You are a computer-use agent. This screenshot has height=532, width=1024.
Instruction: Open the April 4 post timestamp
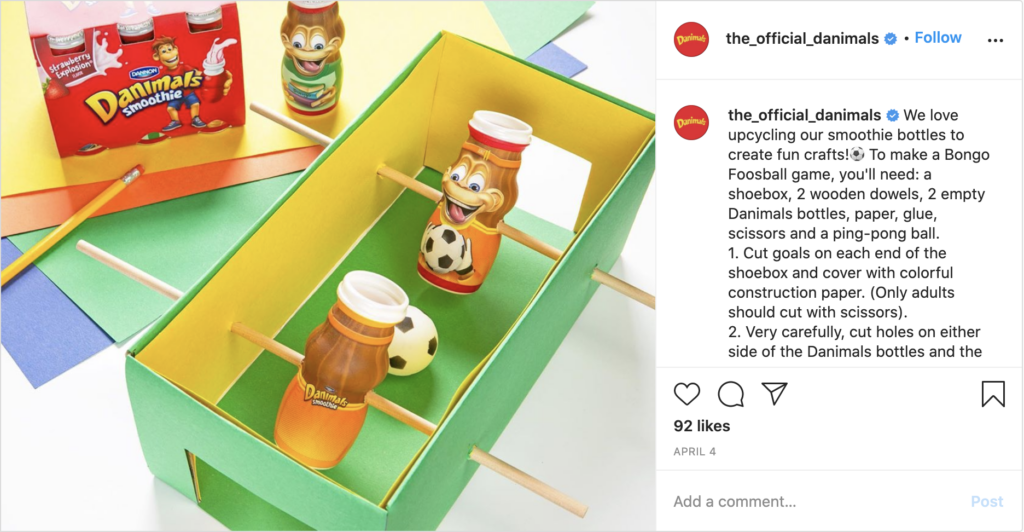click(695, 451)
